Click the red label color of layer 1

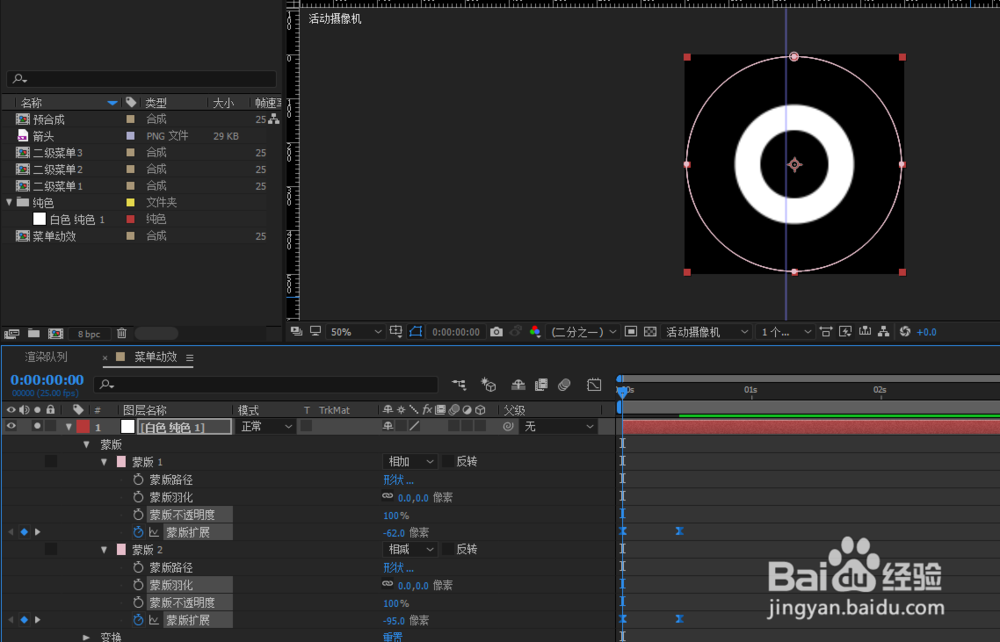(x=83, y=427)
